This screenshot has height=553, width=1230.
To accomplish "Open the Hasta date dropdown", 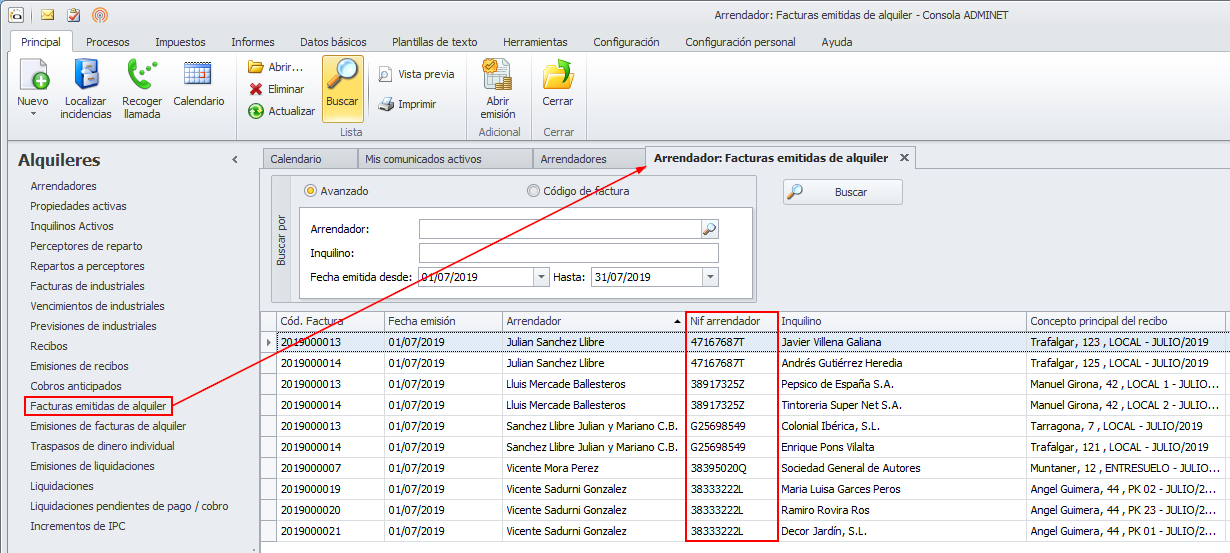I will click(x=710, y=277).
